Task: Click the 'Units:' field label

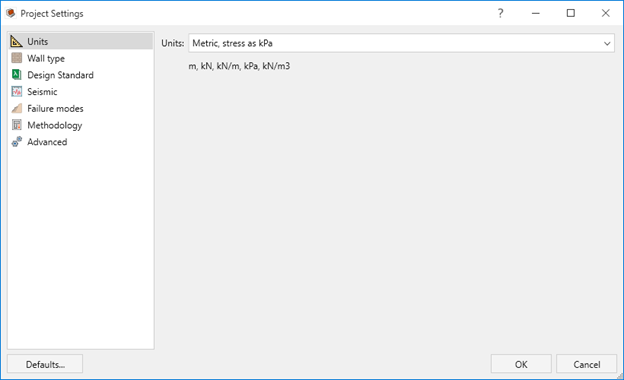Action: tap(173, 43)
